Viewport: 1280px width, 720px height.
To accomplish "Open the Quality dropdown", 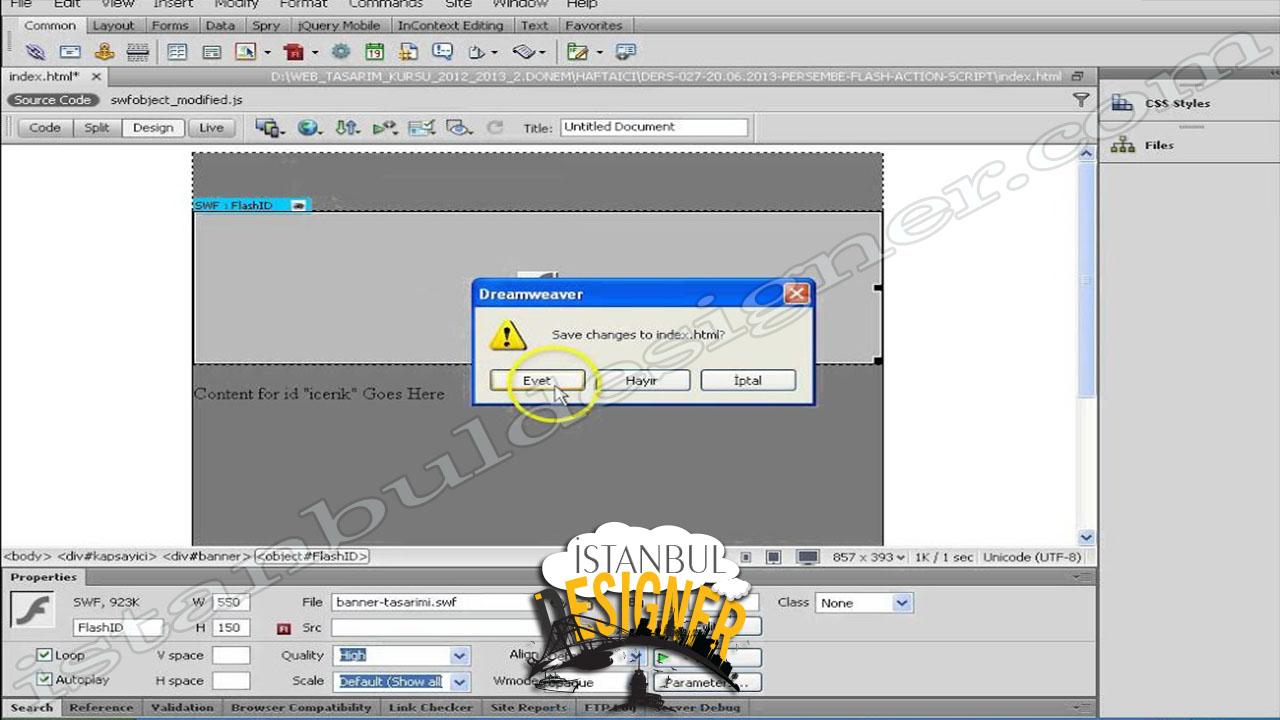I will 460,656.
